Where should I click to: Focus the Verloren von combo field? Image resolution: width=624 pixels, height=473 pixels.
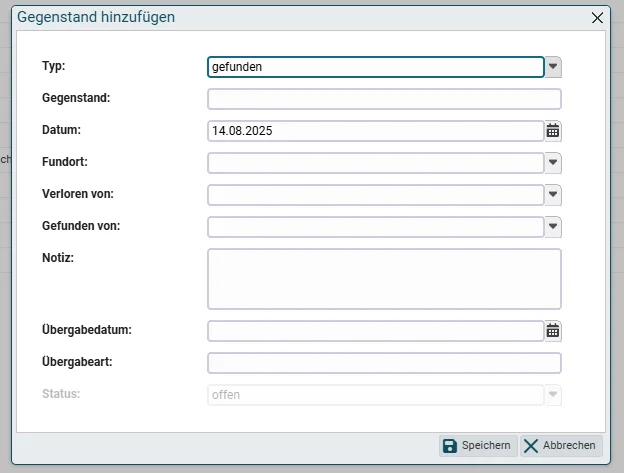pos(376,195)
